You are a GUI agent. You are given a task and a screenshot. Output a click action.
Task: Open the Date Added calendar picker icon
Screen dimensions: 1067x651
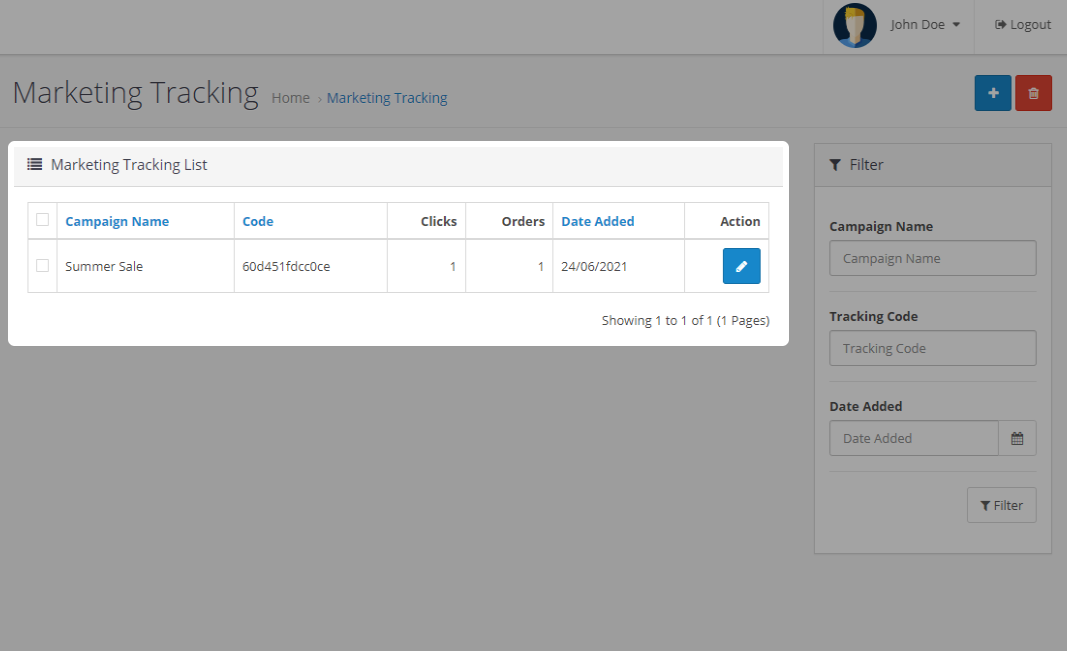[x=1017, y=438]
